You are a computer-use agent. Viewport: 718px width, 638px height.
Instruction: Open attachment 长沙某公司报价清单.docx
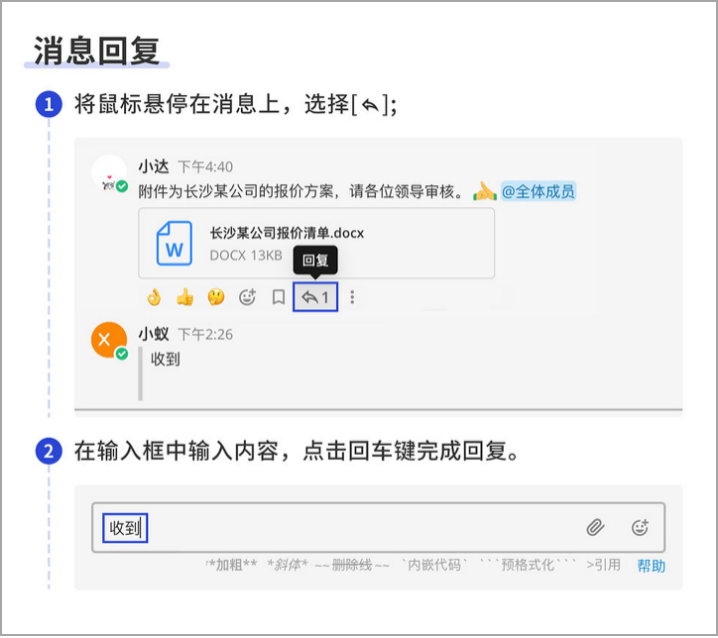coord(316,243)
